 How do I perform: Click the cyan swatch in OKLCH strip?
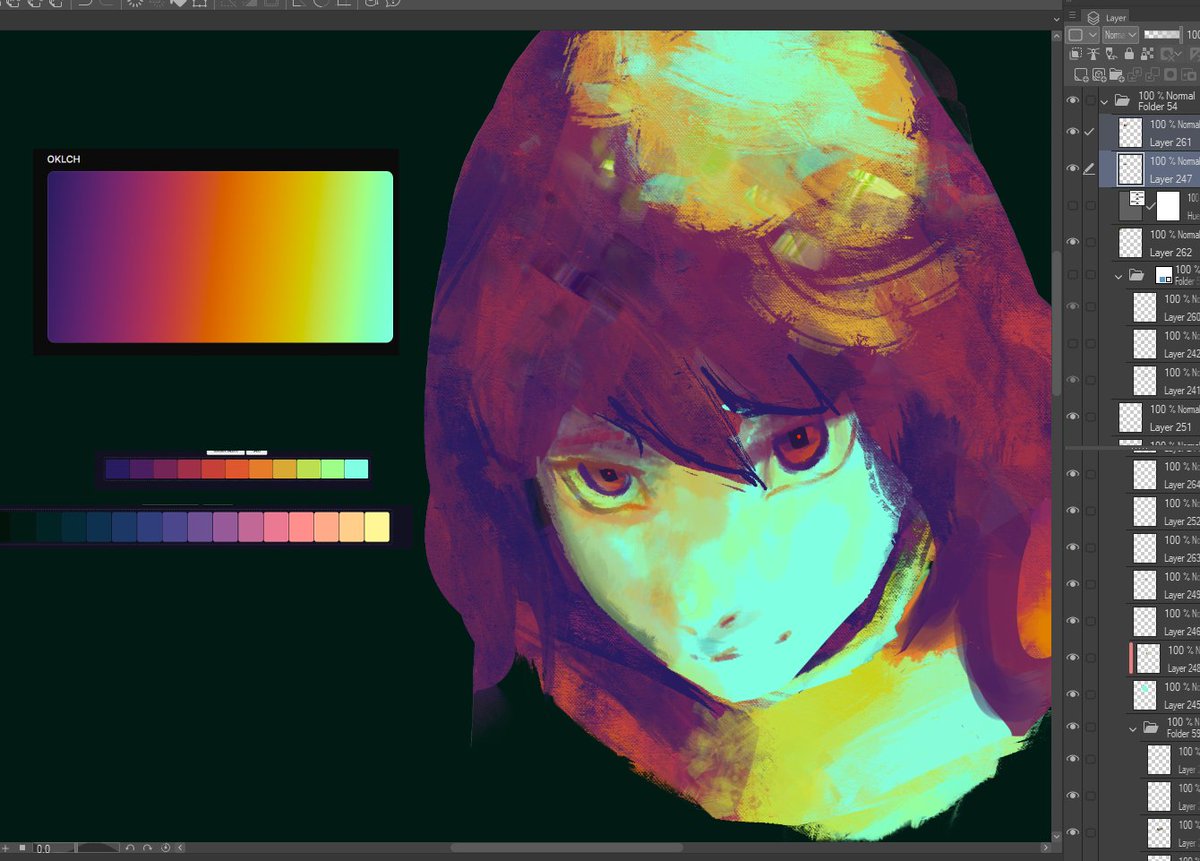pyautogui.click(x=356, y=469)
